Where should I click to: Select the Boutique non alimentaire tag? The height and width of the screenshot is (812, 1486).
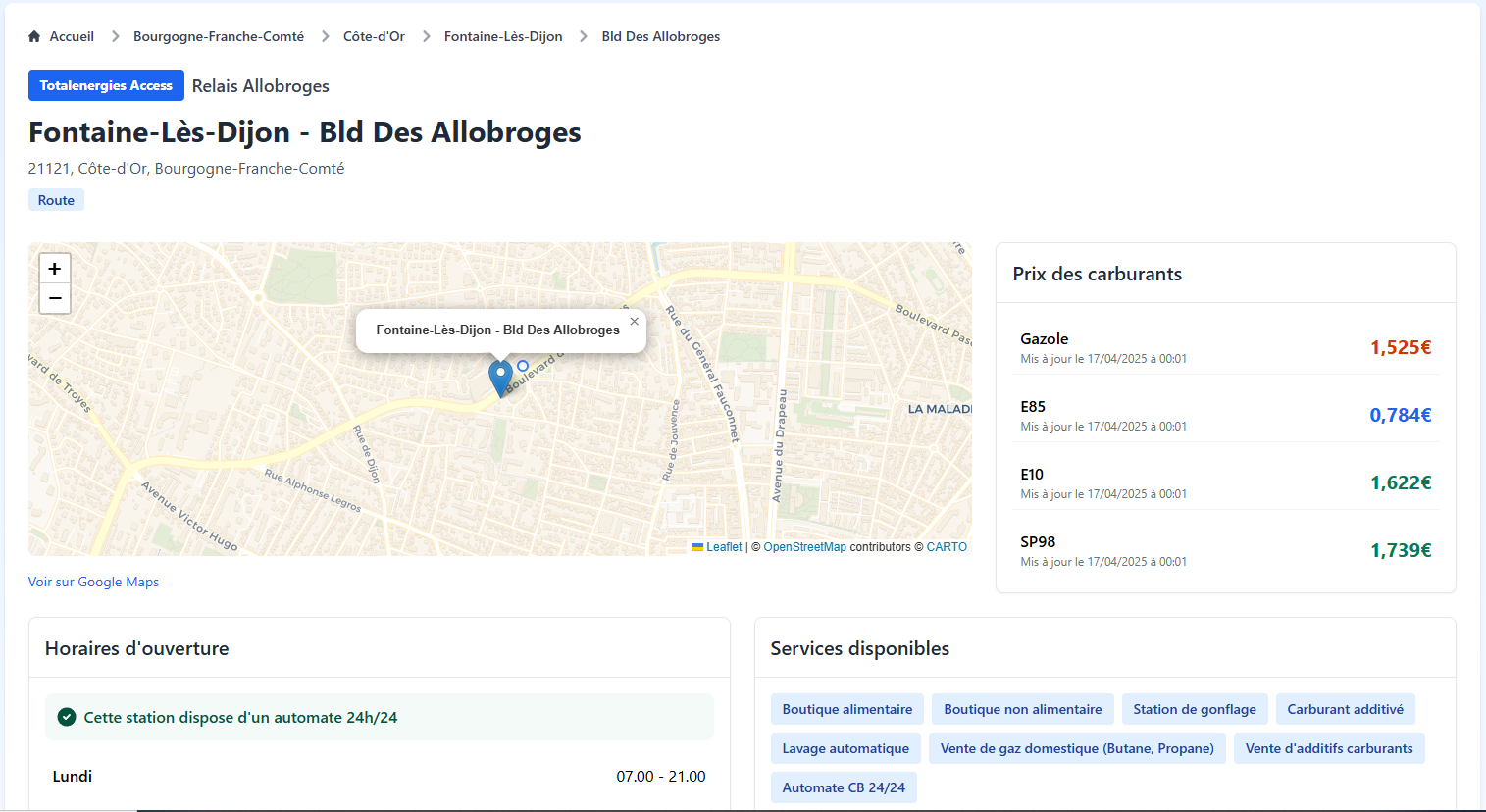[1023, 709]
